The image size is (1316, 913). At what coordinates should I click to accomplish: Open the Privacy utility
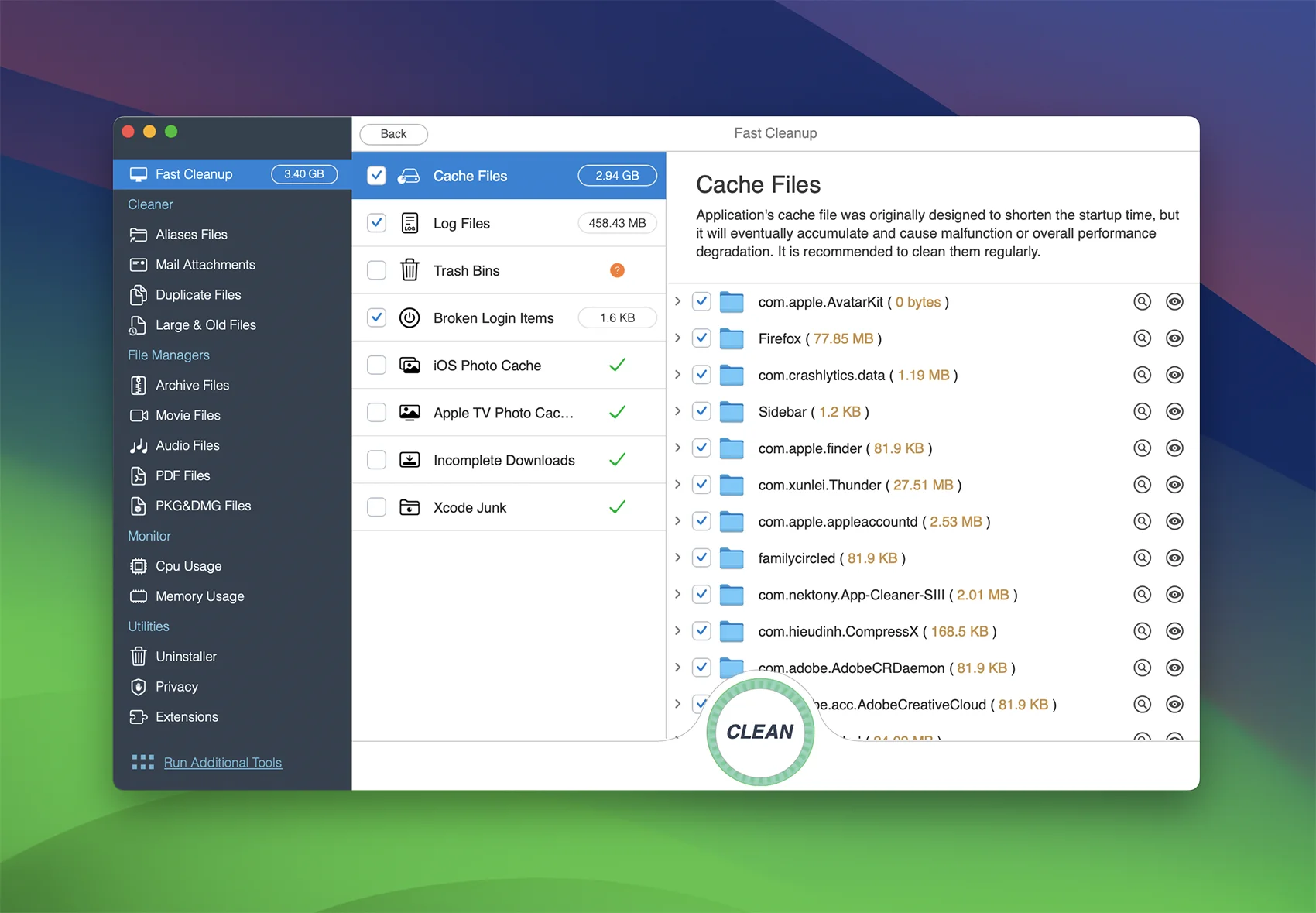coord(232,687)
